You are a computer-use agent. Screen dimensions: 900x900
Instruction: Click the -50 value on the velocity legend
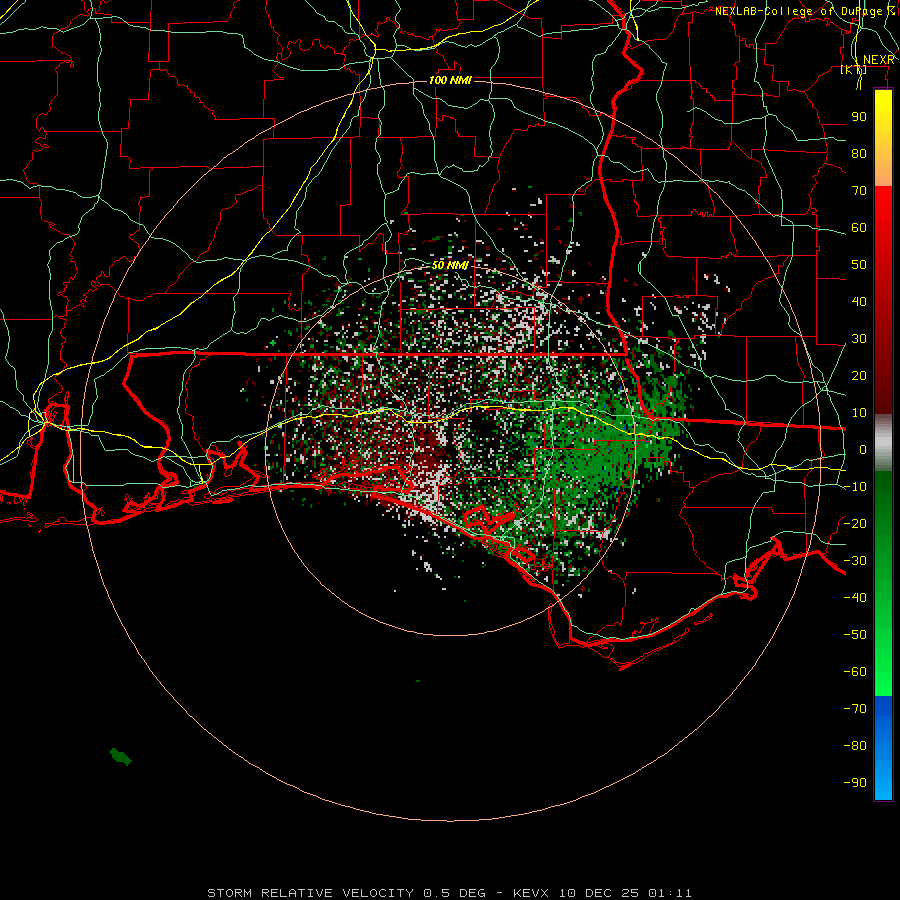(855, 635)
